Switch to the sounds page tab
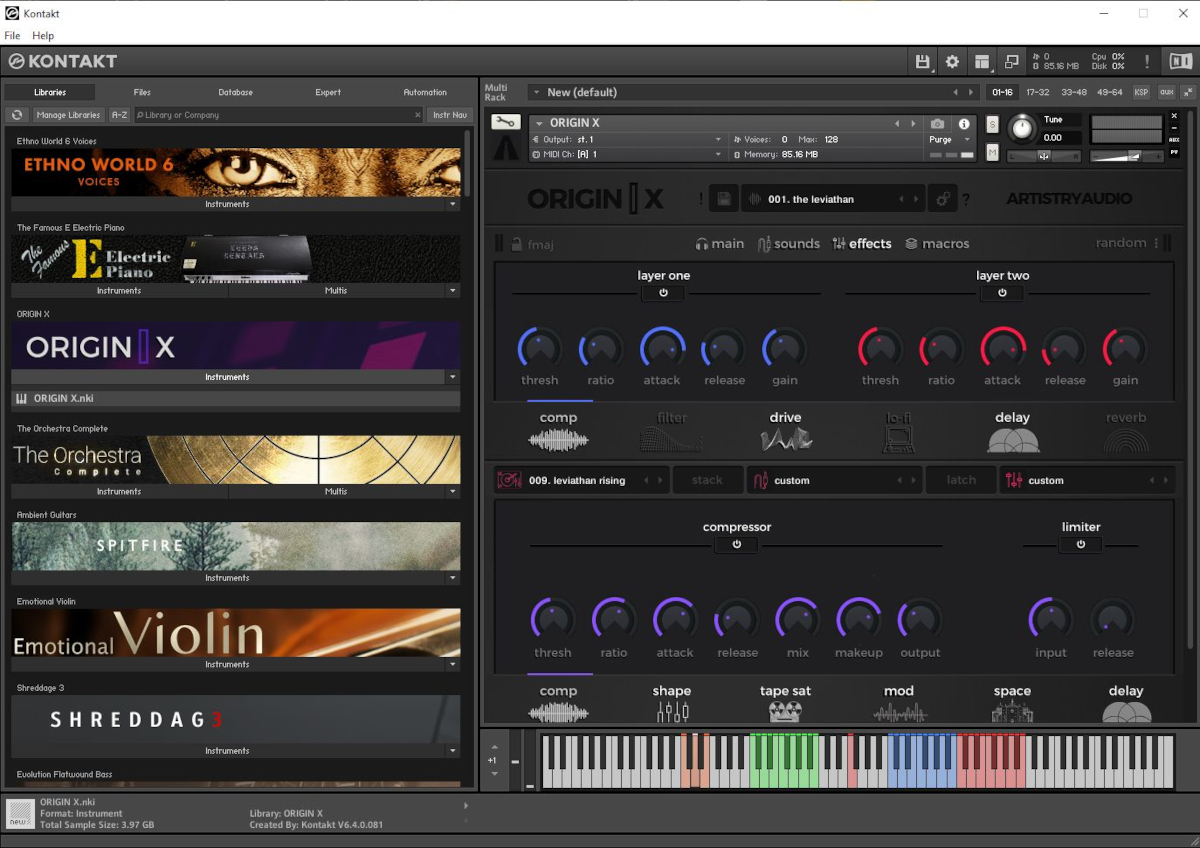The width and height of the screenshot is (1200, 848). click(x=788, y=243)
